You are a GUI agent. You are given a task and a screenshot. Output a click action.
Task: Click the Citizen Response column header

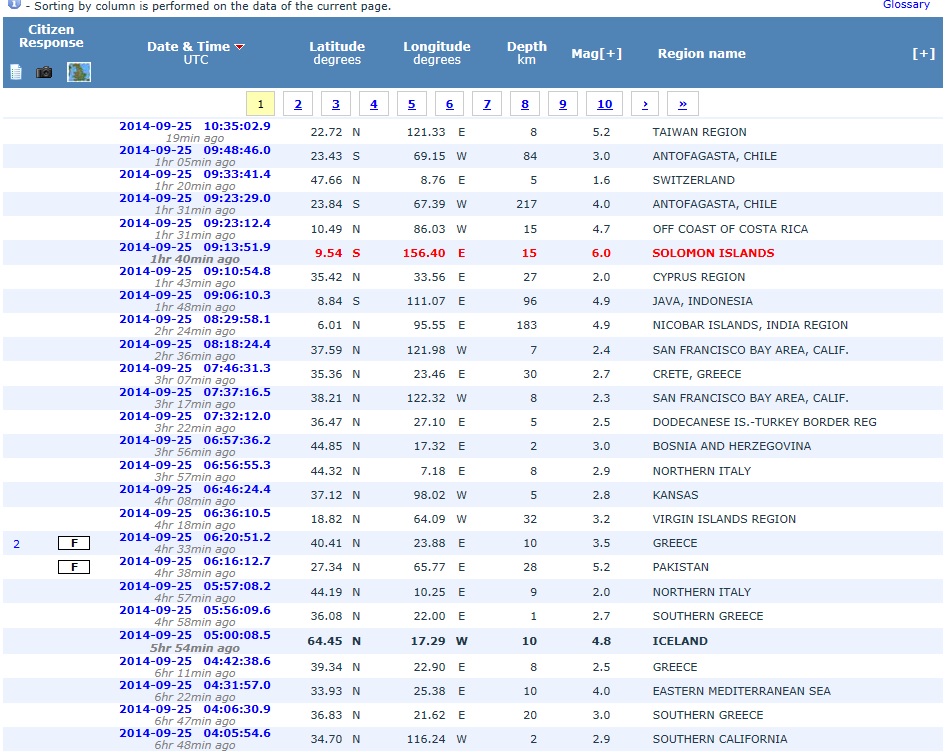(51, 36)
